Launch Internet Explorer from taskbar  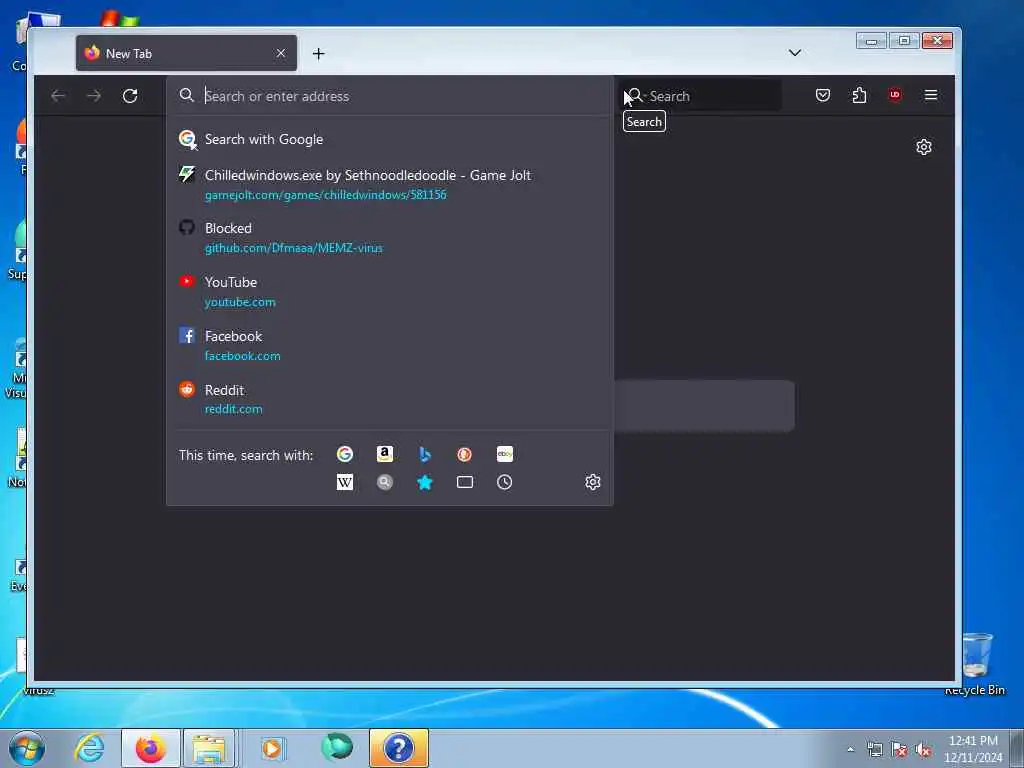tap(89, 748)
